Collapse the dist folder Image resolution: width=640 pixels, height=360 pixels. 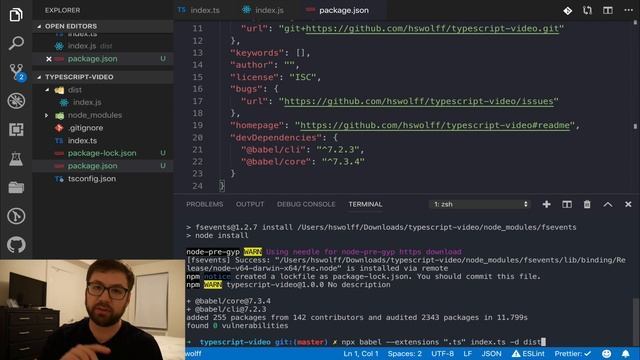[x=103, y=90]
